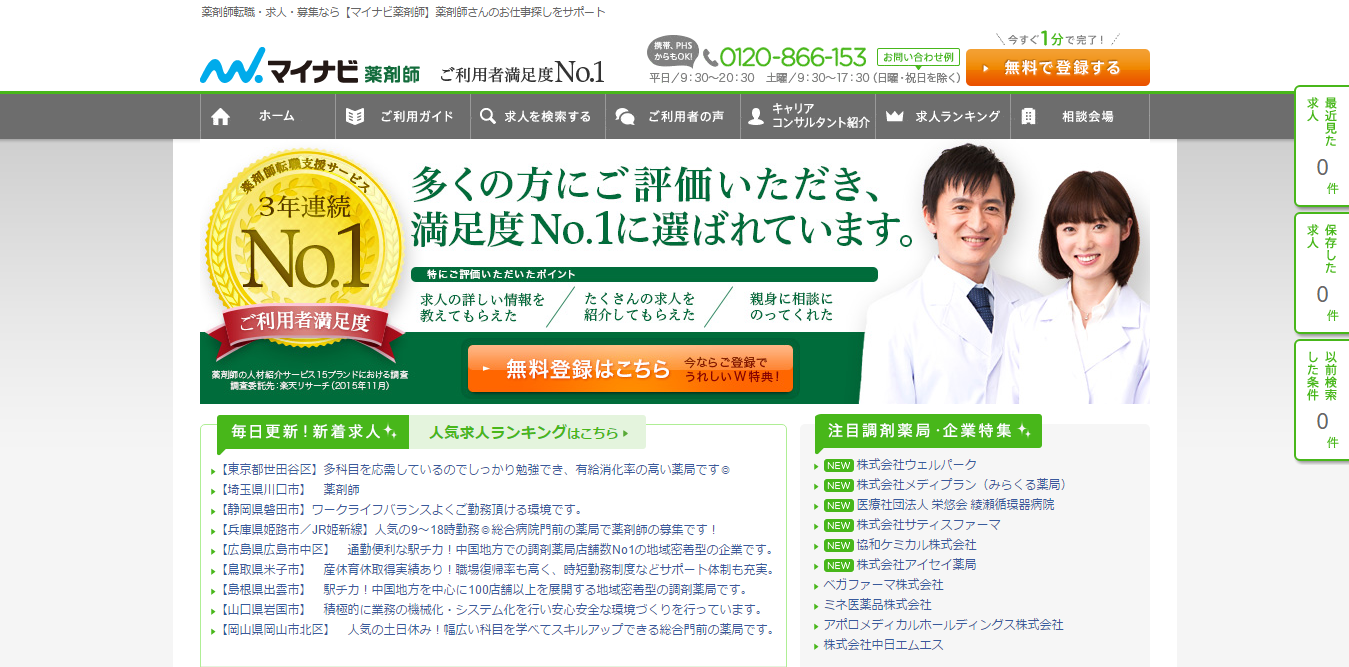Open 株式会社ウェルパーク company link
Screen dimensions: 1349x667
click(x=917, y=465)
